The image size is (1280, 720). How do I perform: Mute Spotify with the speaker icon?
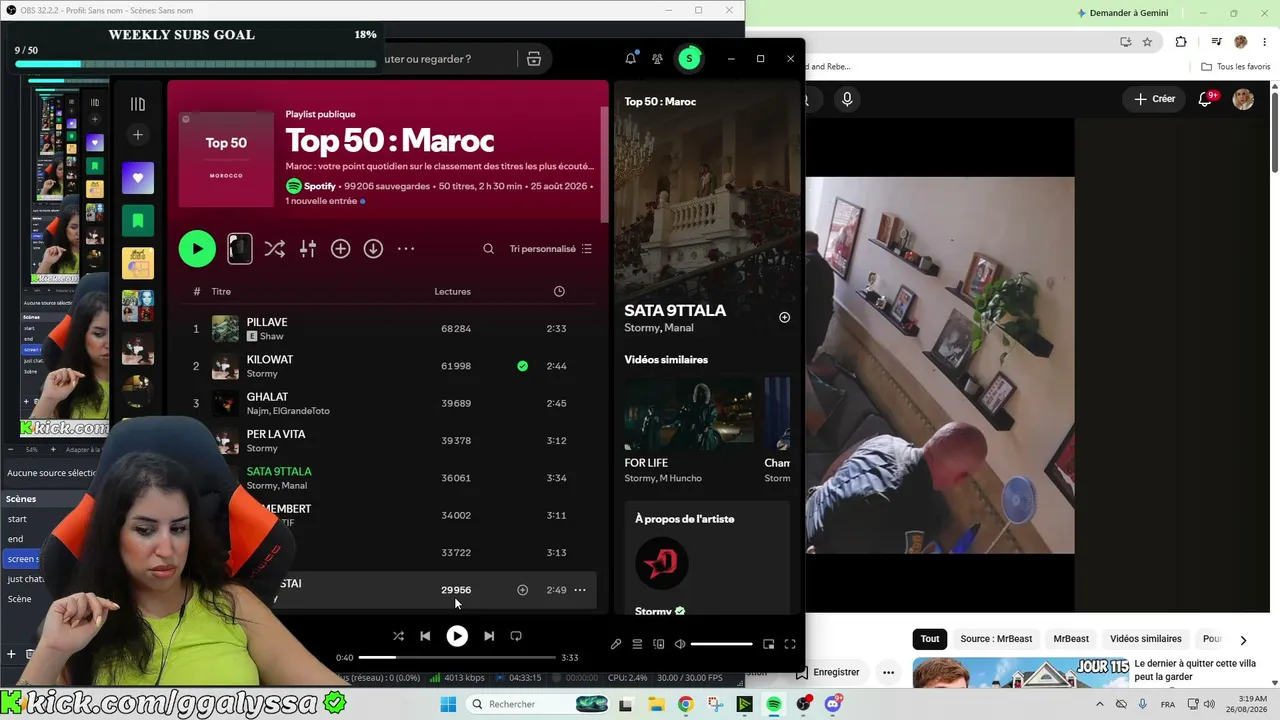pos(680,645)
